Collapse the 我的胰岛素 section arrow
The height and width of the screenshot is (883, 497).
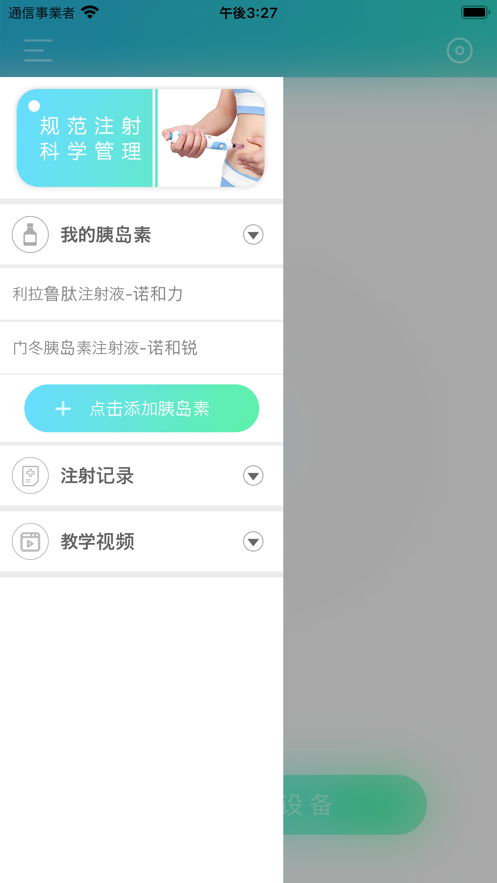click(x=253, y=234)
